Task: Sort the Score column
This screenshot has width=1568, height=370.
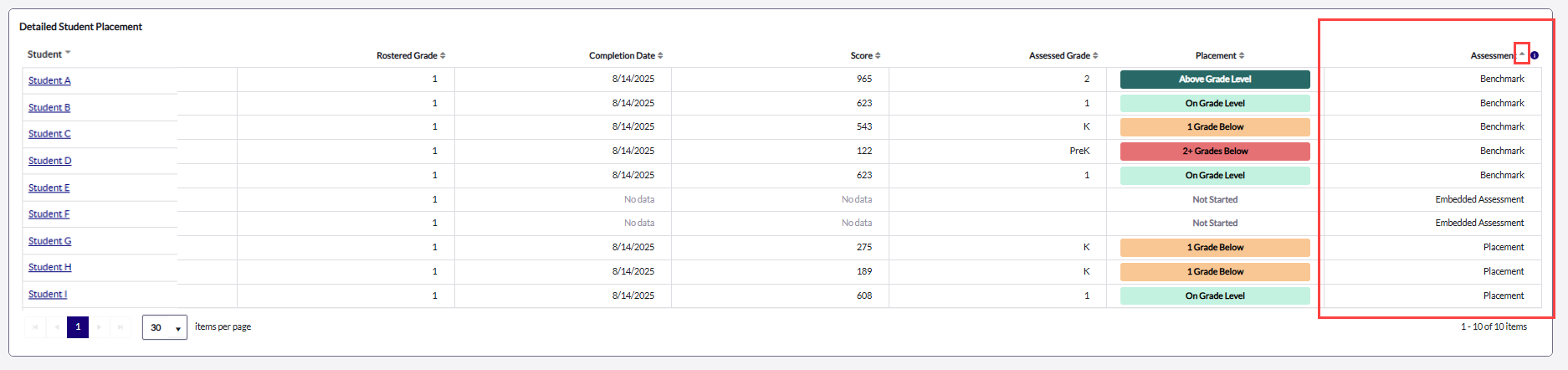Action: pyautogui.click(x=878, y=56)
